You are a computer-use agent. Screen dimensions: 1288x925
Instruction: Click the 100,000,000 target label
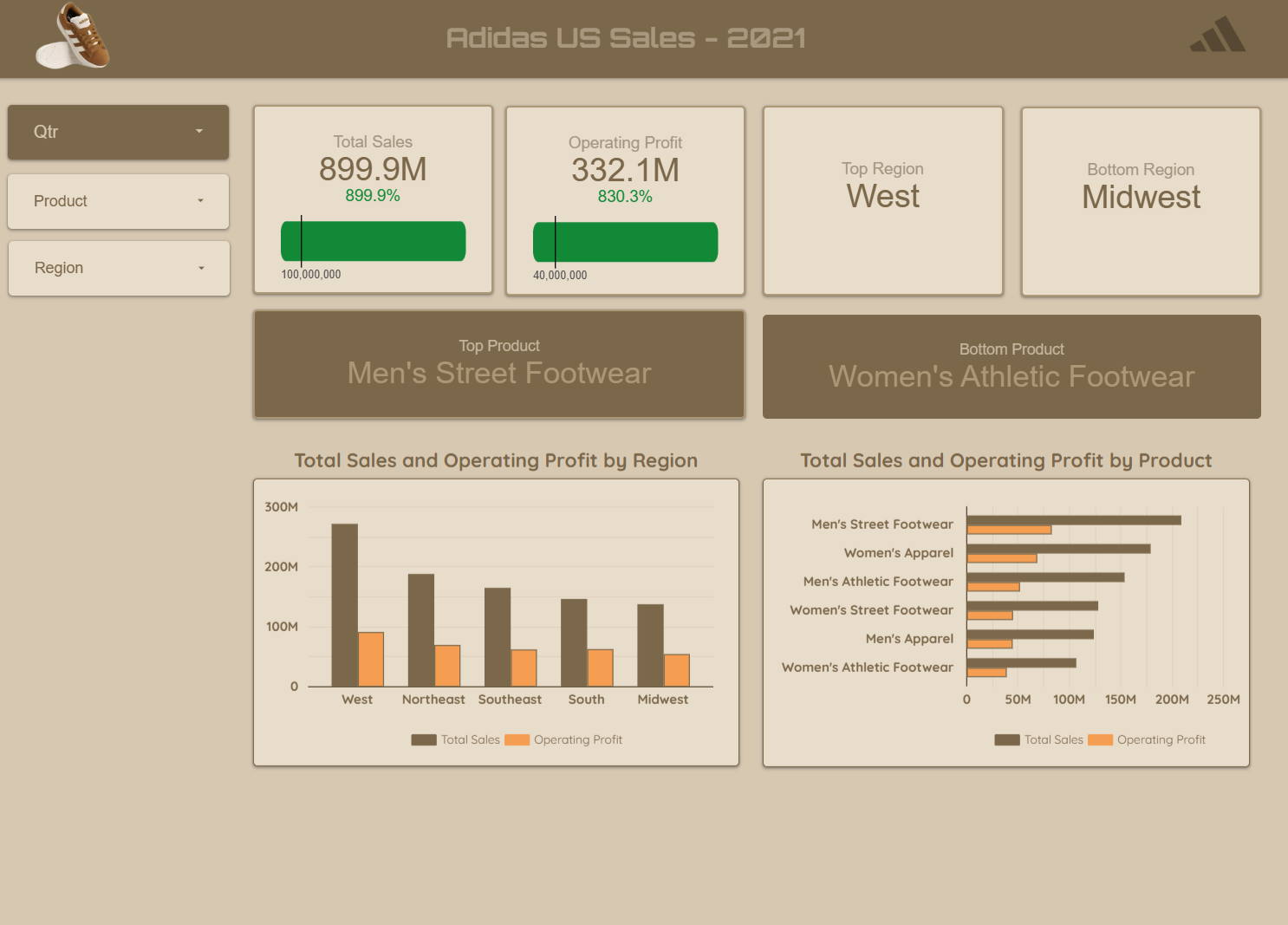311,274
